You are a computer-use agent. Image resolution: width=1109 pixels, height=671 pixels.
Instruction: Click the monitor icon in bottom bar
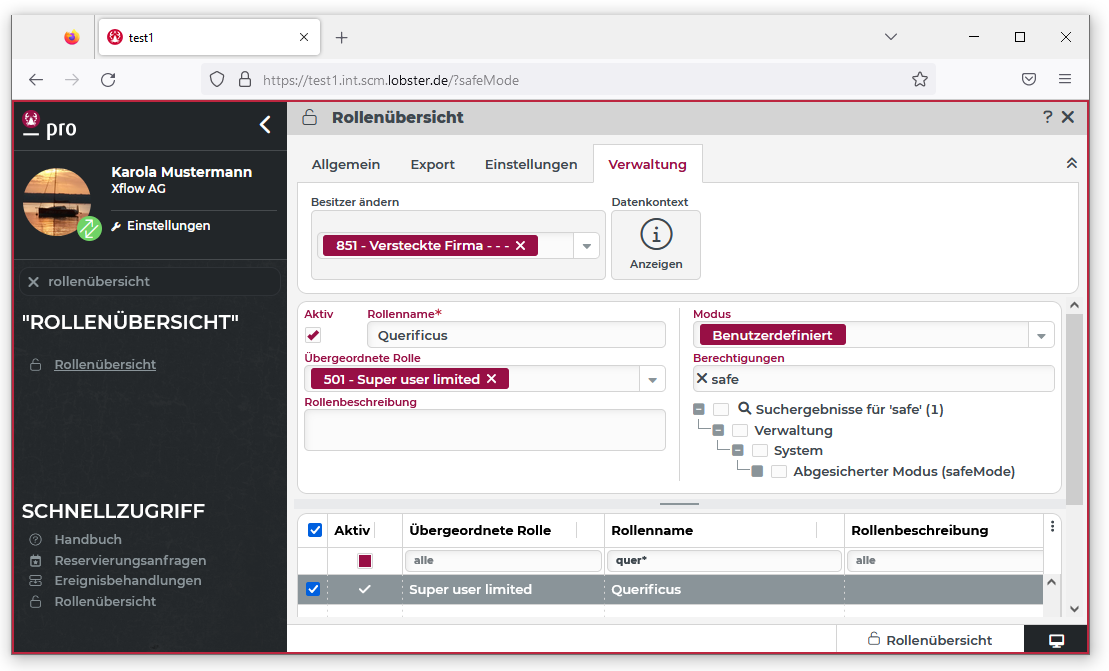point(1056,640)
